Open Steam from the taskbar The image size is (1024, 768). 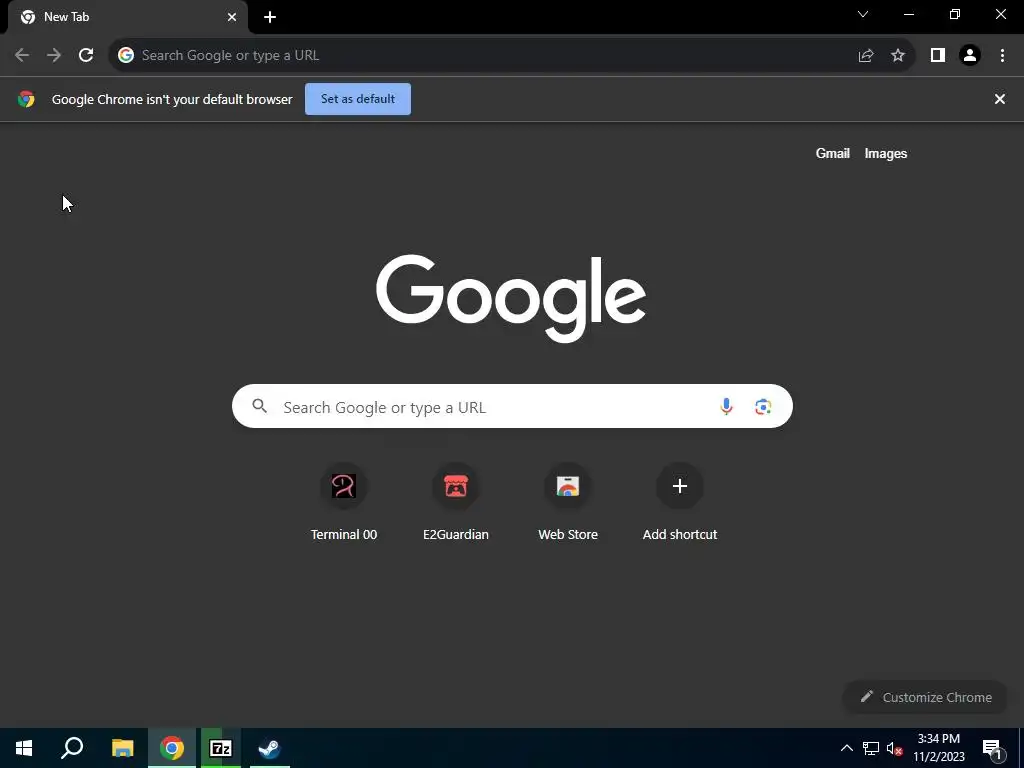pos(269,748)
